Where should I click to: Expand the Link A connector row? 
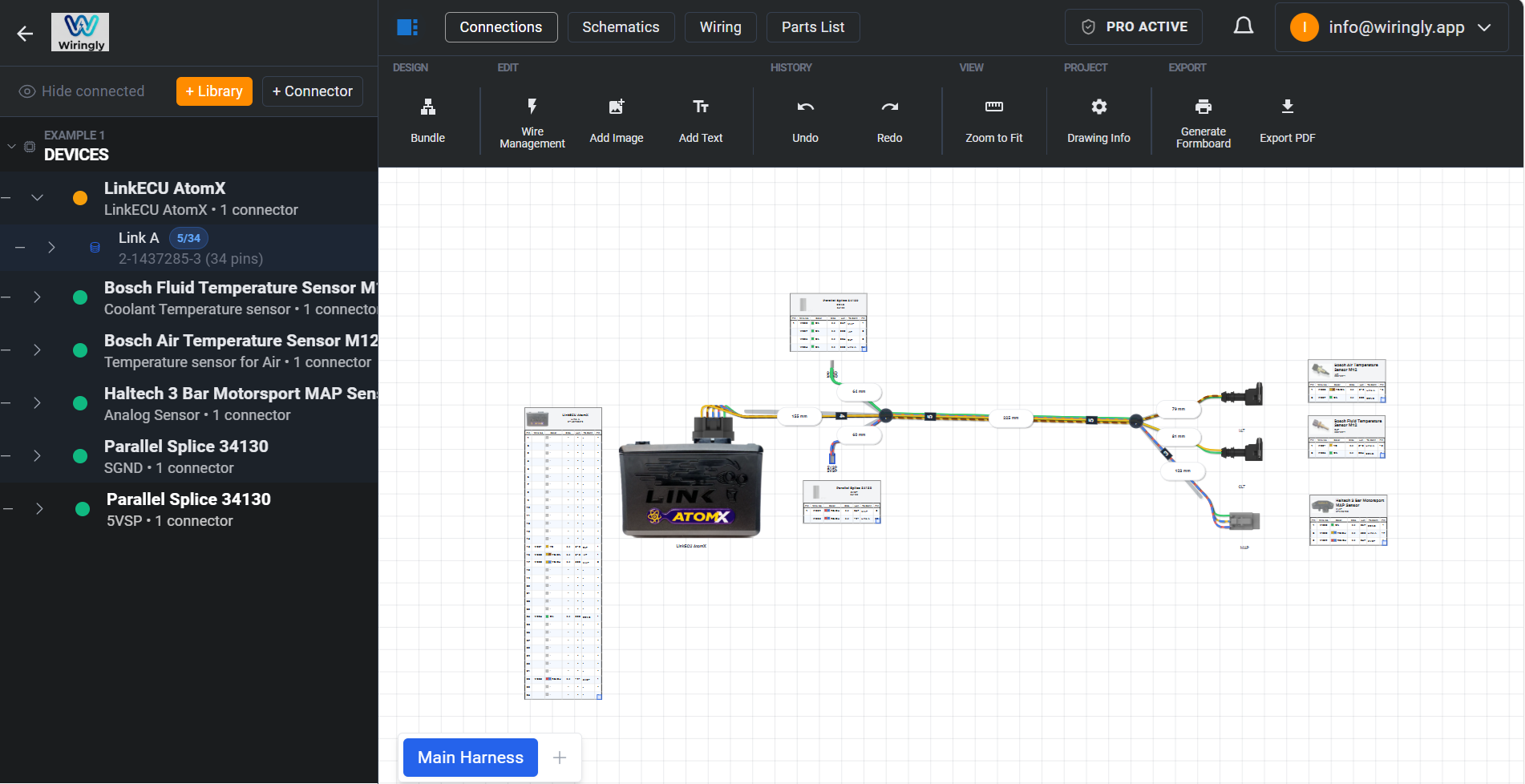point(51,248)
